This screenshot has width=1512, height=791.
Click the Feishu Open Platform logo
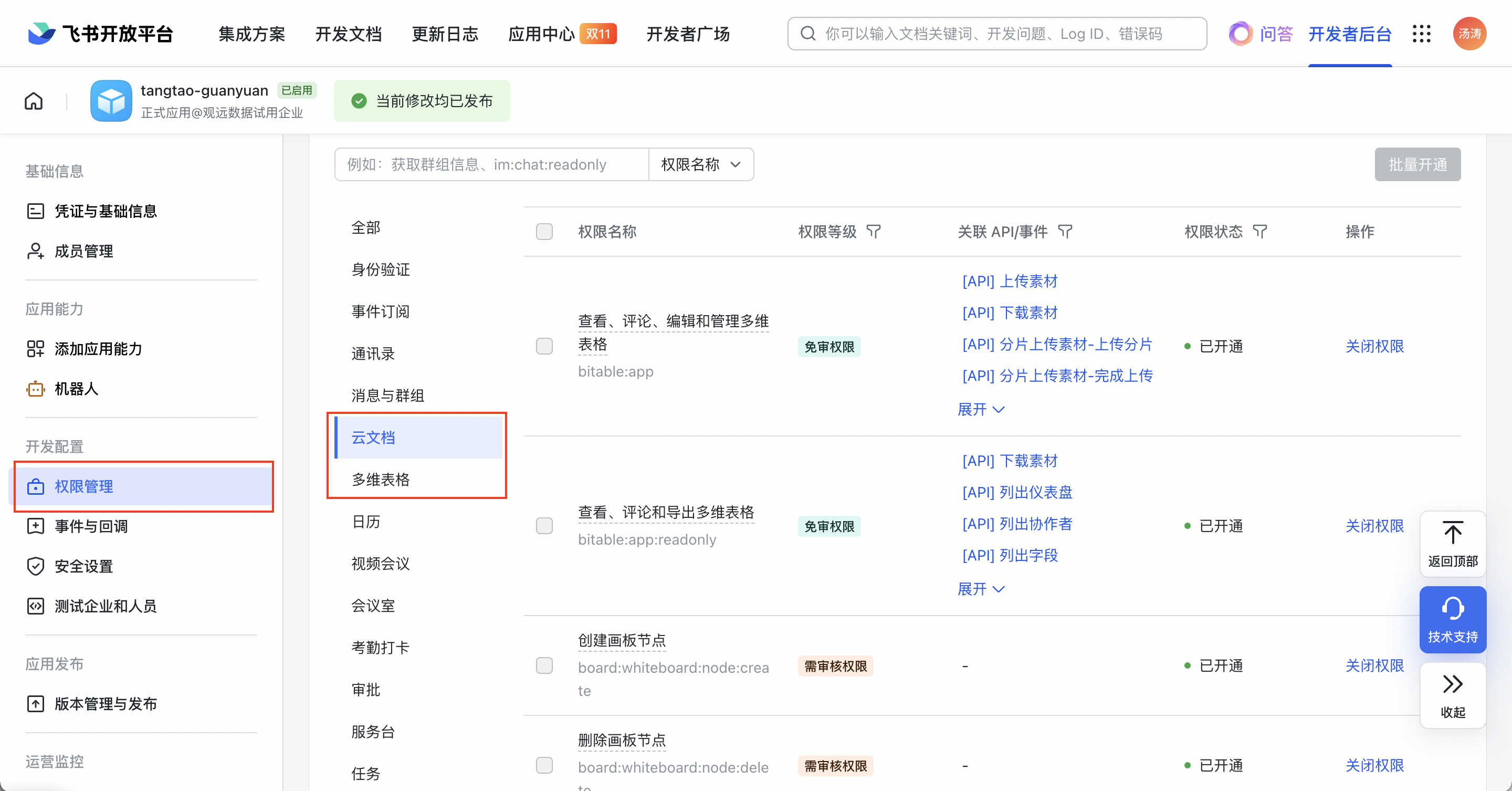100,34
